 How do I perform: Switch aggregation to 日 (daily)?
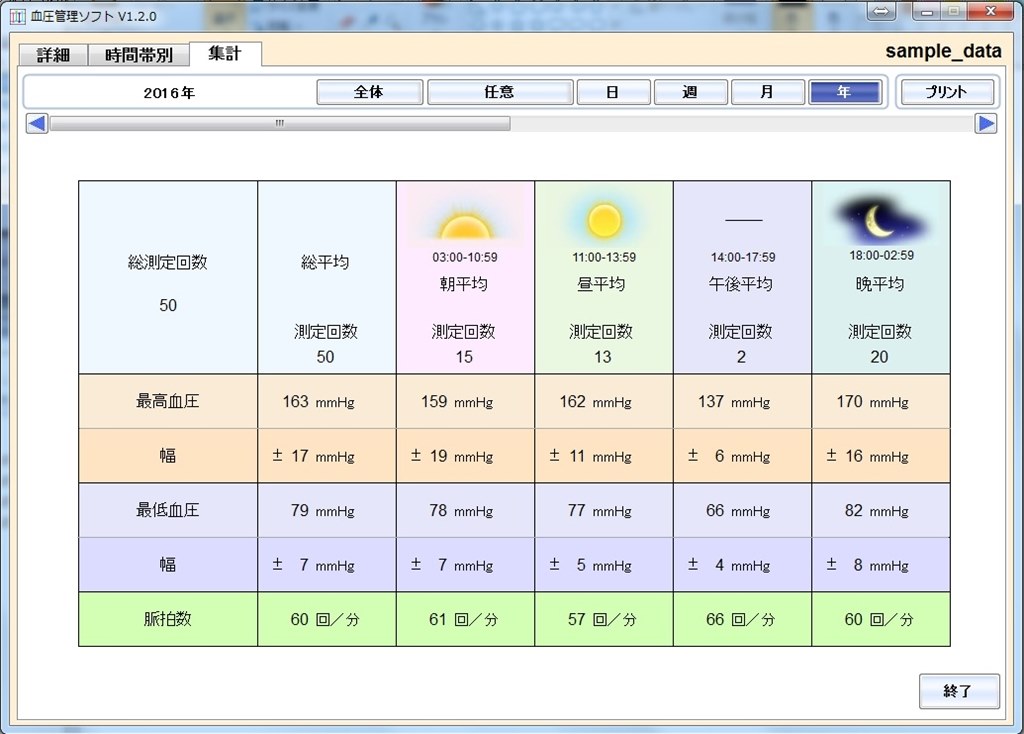click(x=613, y=92)
